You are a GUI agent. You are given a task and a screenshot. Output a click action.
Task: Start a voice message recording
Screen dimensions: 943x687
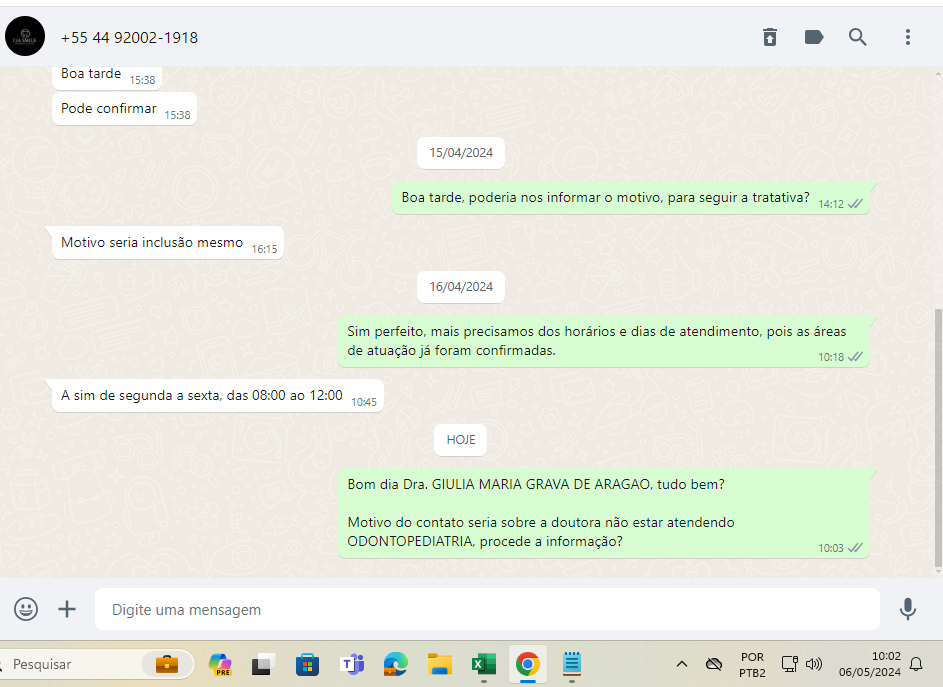pyautogui.click(x=908, y=609)
